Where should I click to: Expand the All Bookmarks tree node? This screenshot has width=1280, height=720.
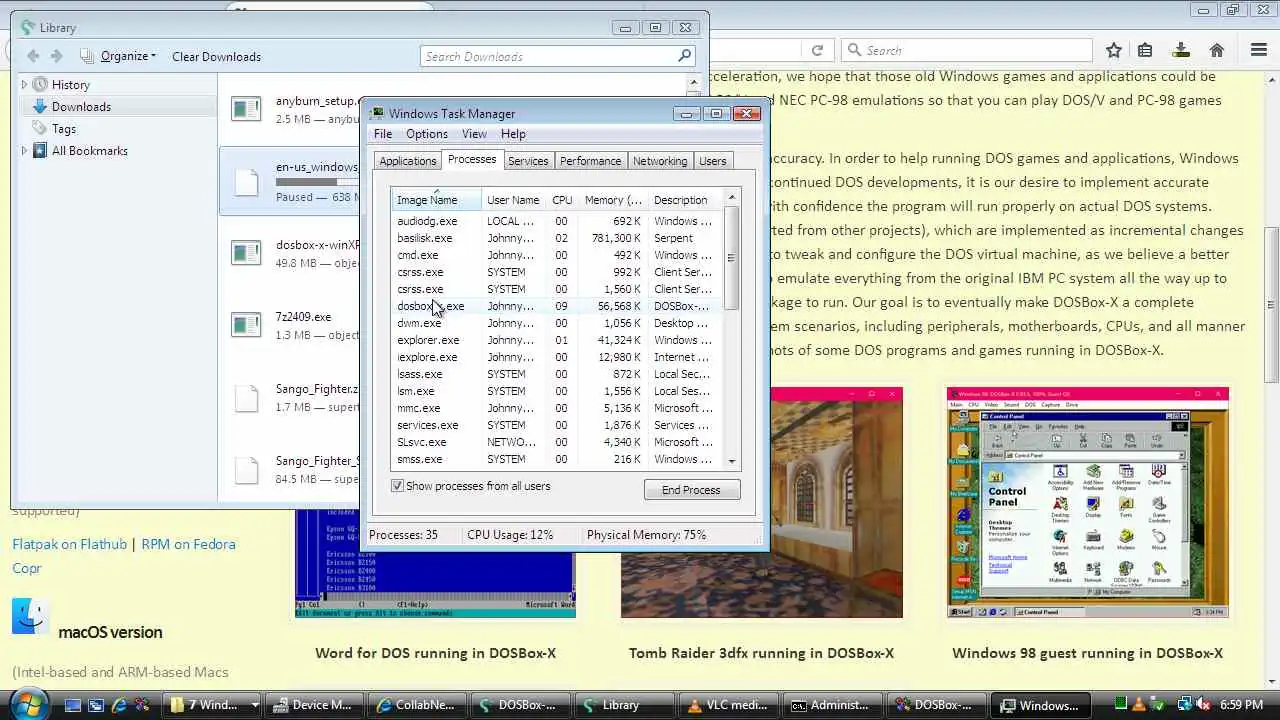point(24,151)
